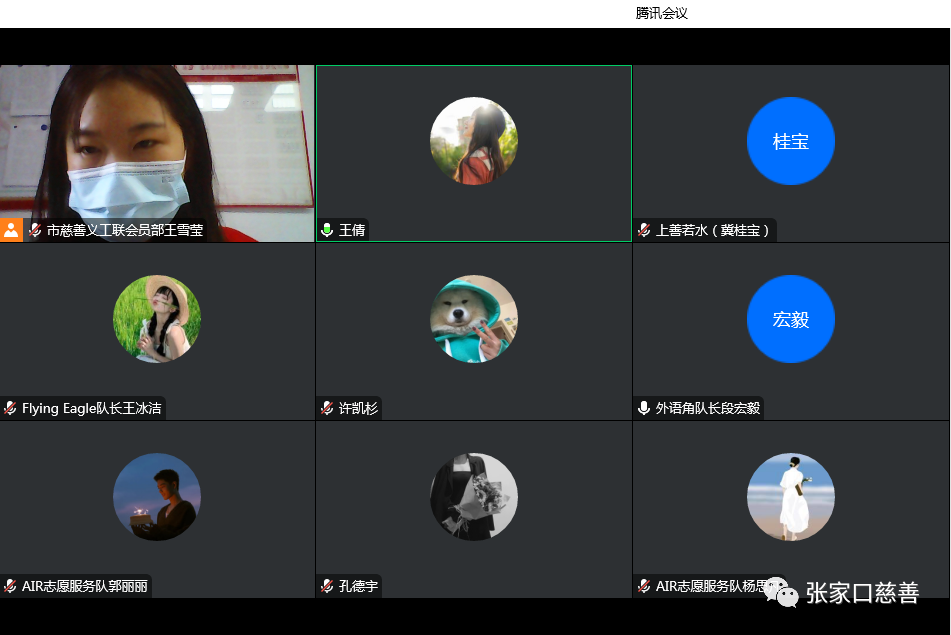Select the blue 桂宝 avatar circle
This screenshot has width=951, height=635.
pyautogui.click(x=790, y=141)
